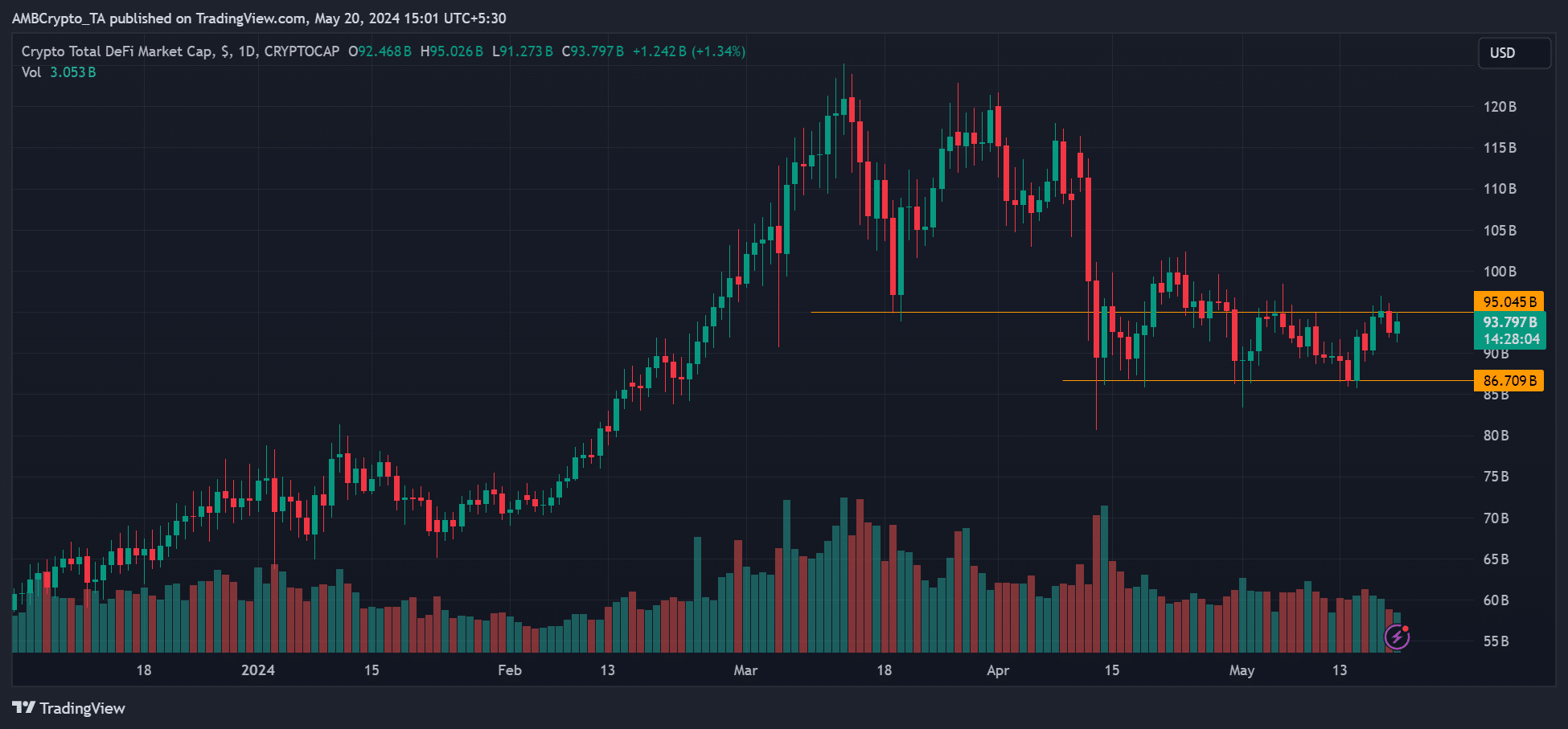Screen dimensions: 1568x729
Task: Click the current price label 93.797 B
Action: pyautogui.click(x=1509, y=322)
